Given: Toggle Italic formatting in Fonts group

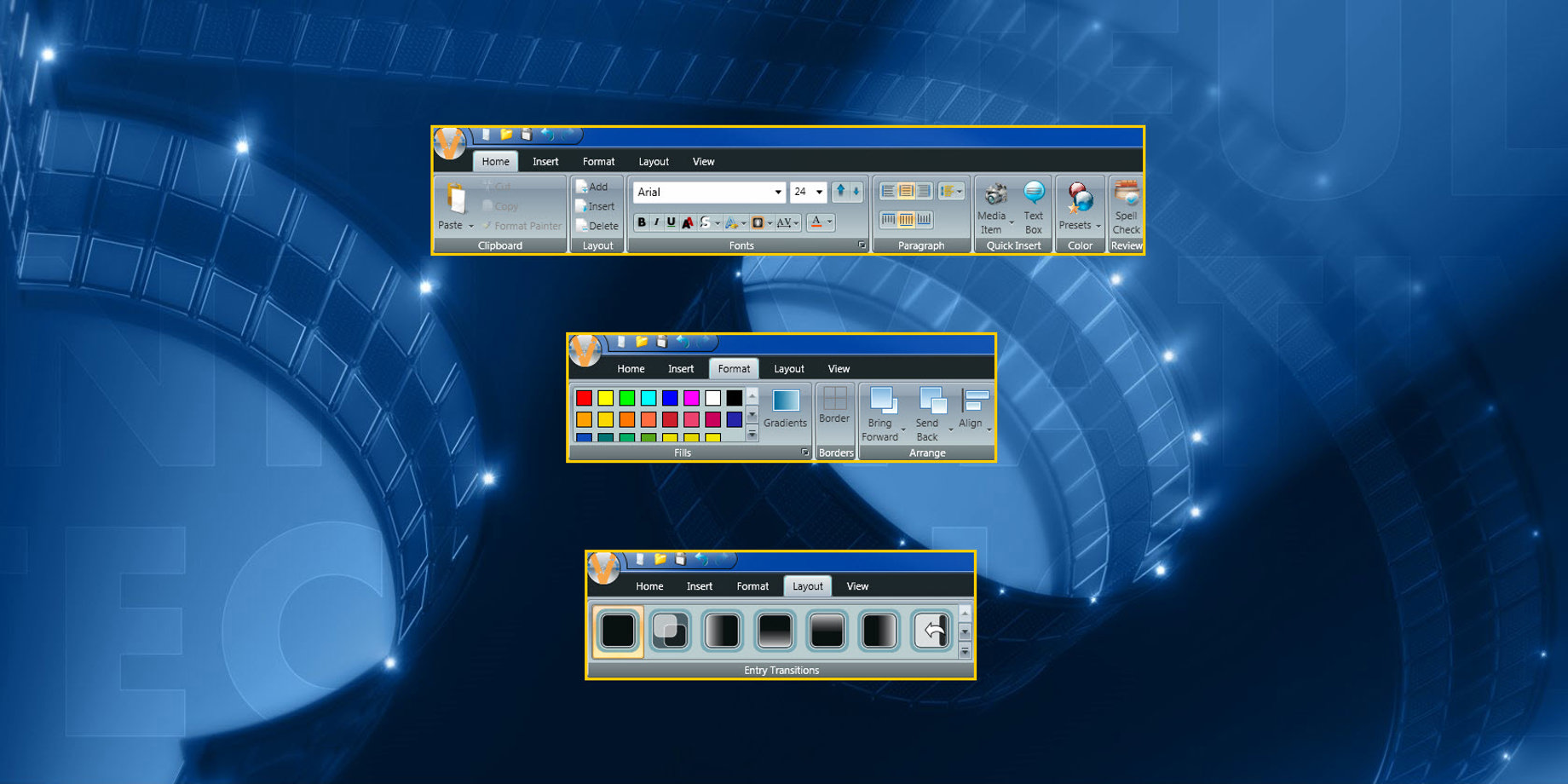Looking at the screenshot, I should (656, 222).
